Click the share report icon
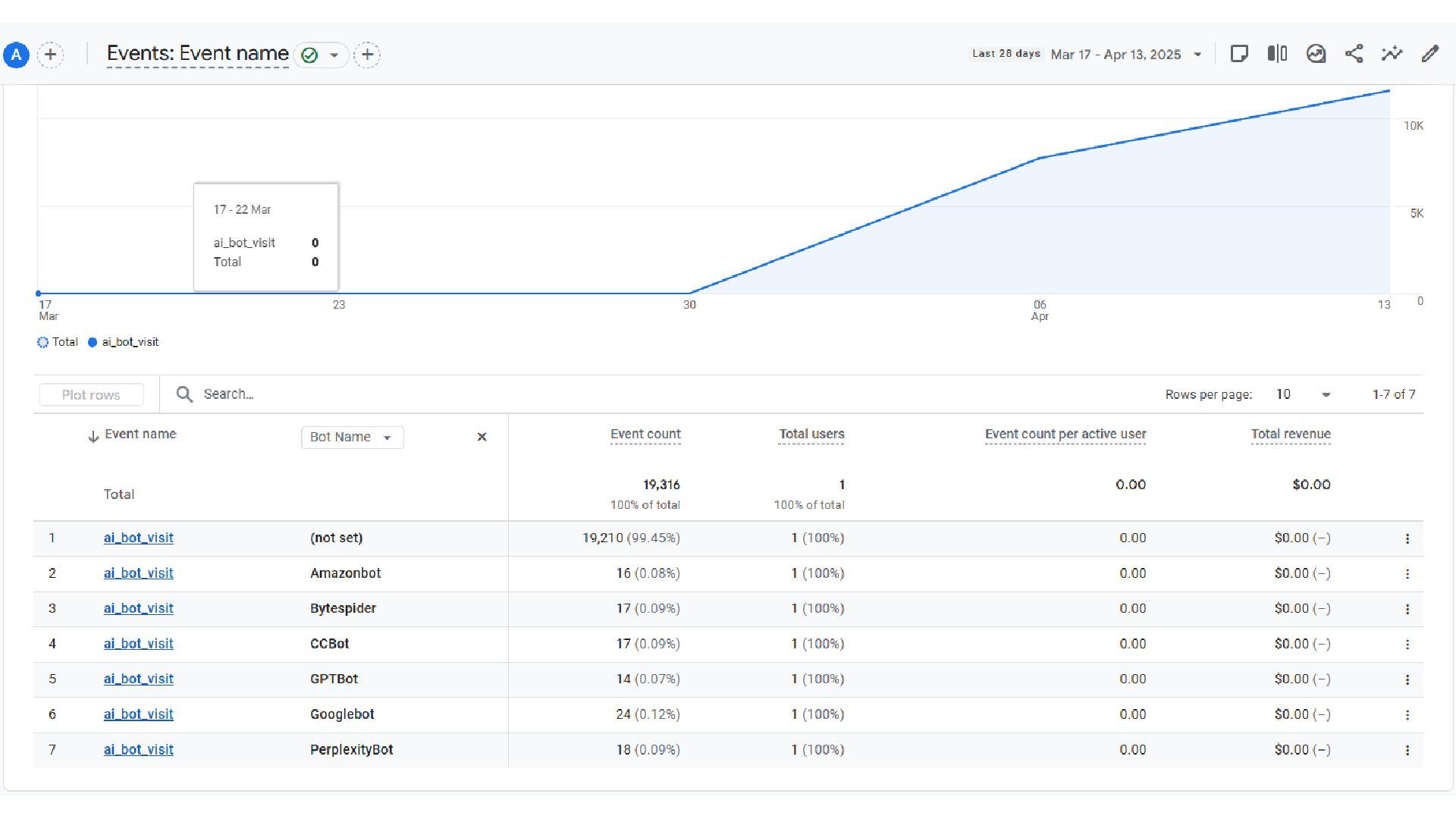This screenshot has width=1456, height=819. tap(1354, 54)
